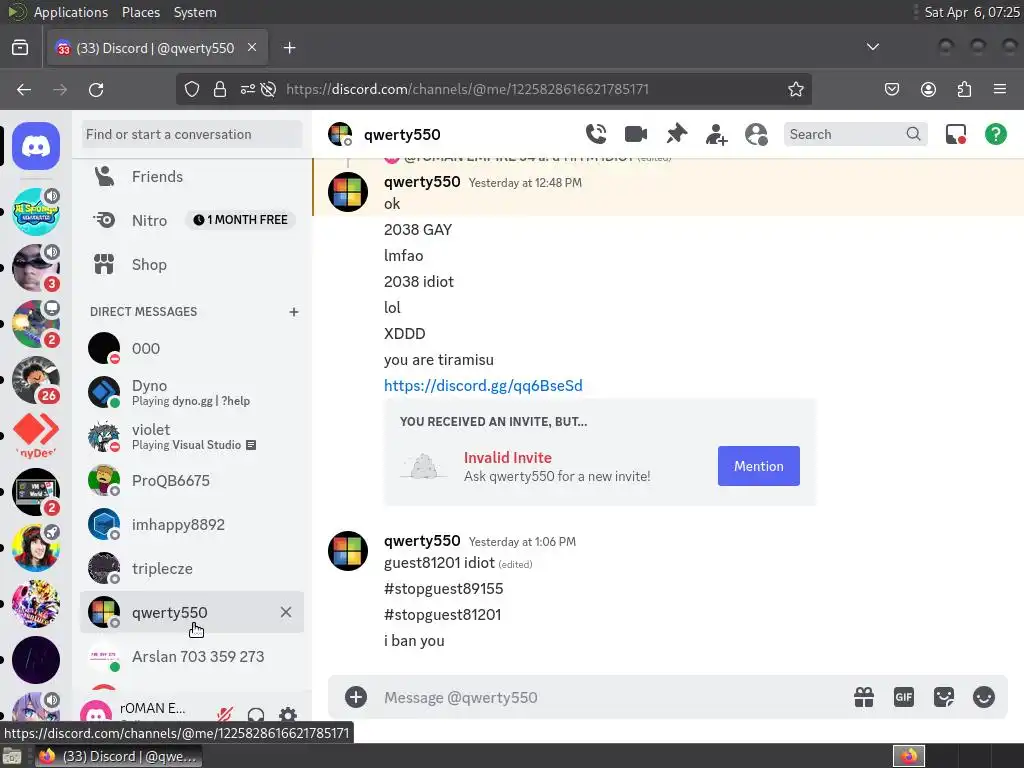Image resolution: width=1024 pixels, height=768 pixels.
Task: Open DM with violet
Action: [x=192, y=437]
